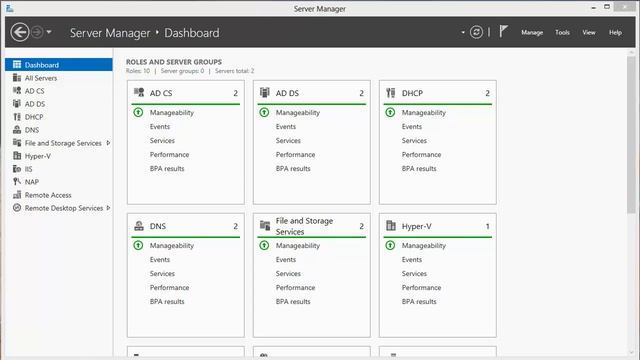Click the NAP sidebar icon

tap(17, 182)
